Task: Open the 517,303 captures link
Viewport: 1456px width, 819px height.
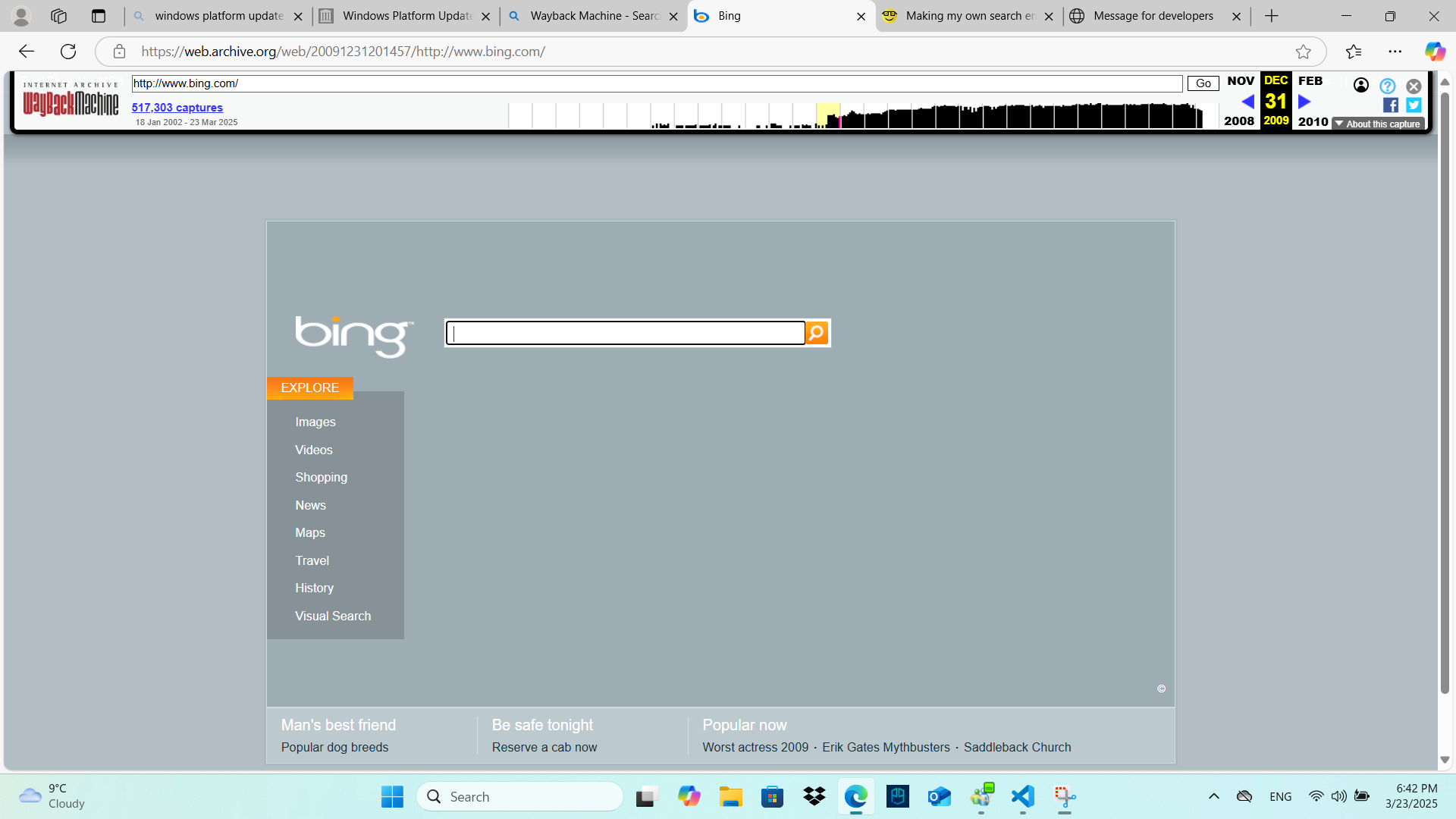Action: click(177, 108)
